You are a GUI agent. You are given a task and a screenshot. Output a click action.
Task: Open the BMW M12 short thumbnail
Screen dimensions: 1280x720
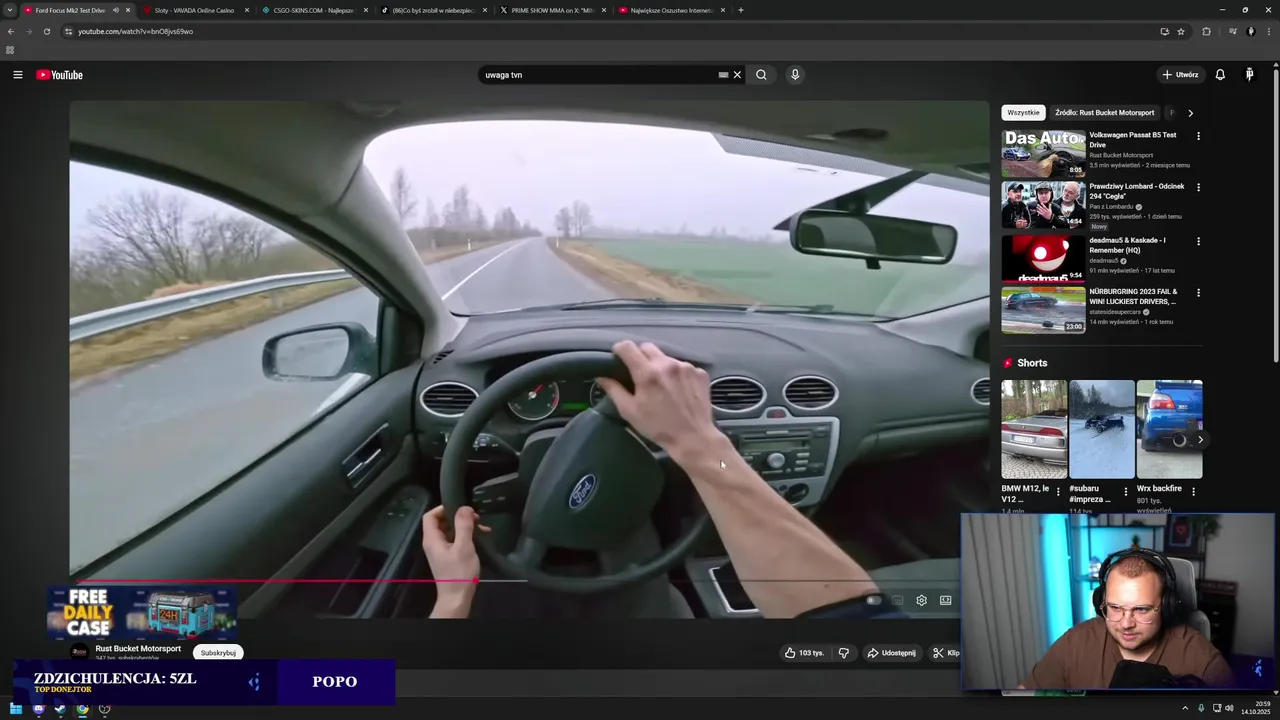click(x=1034, y=429)
